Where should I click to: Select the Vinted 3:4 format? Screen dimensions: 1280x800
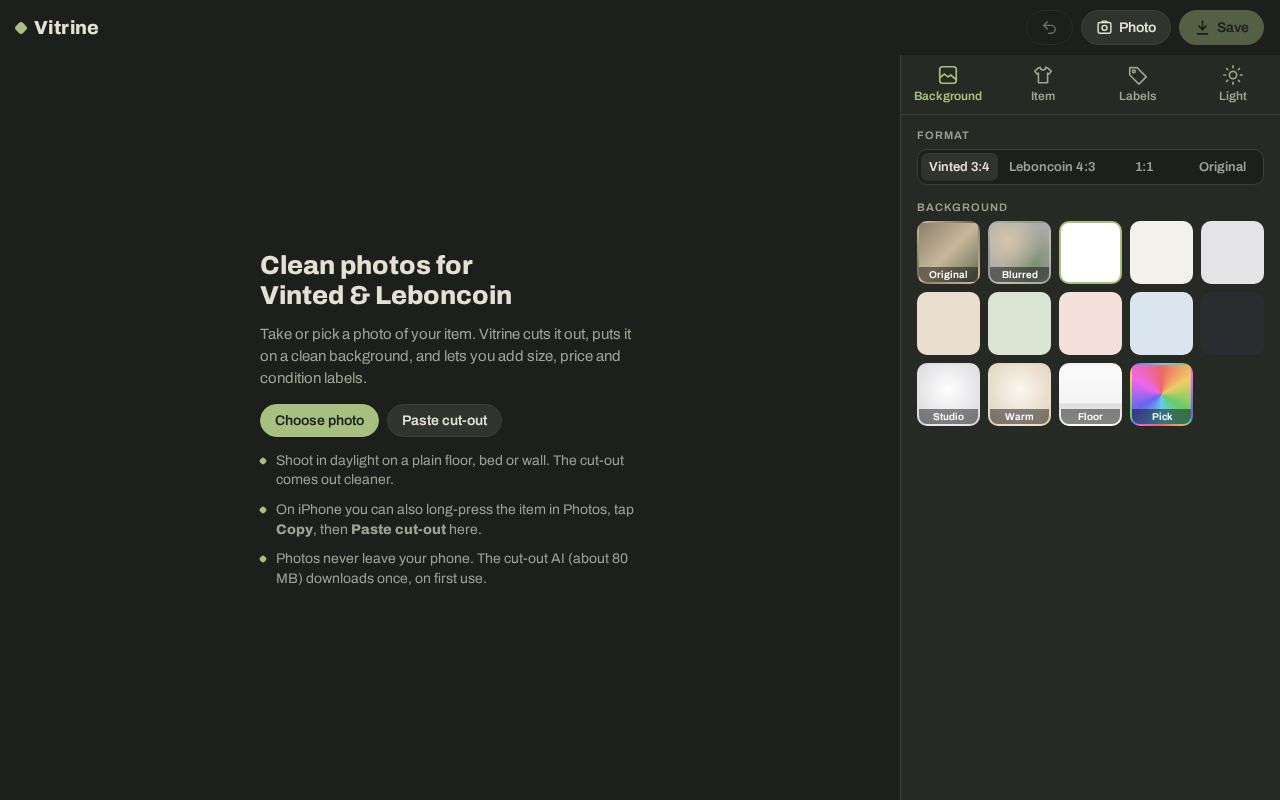[x=959, y=167]
